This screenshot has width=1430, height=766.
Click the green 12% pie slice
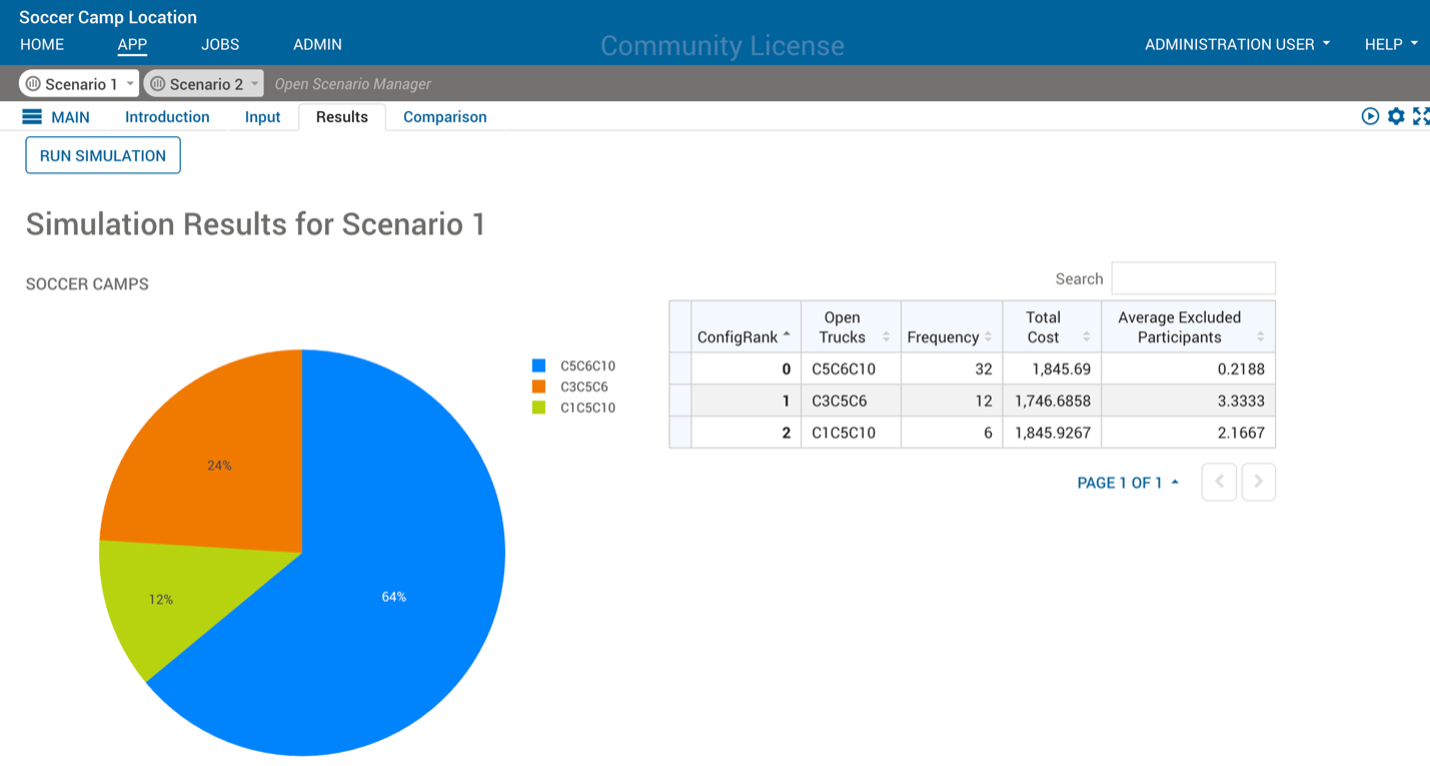[x=161, y=600]
